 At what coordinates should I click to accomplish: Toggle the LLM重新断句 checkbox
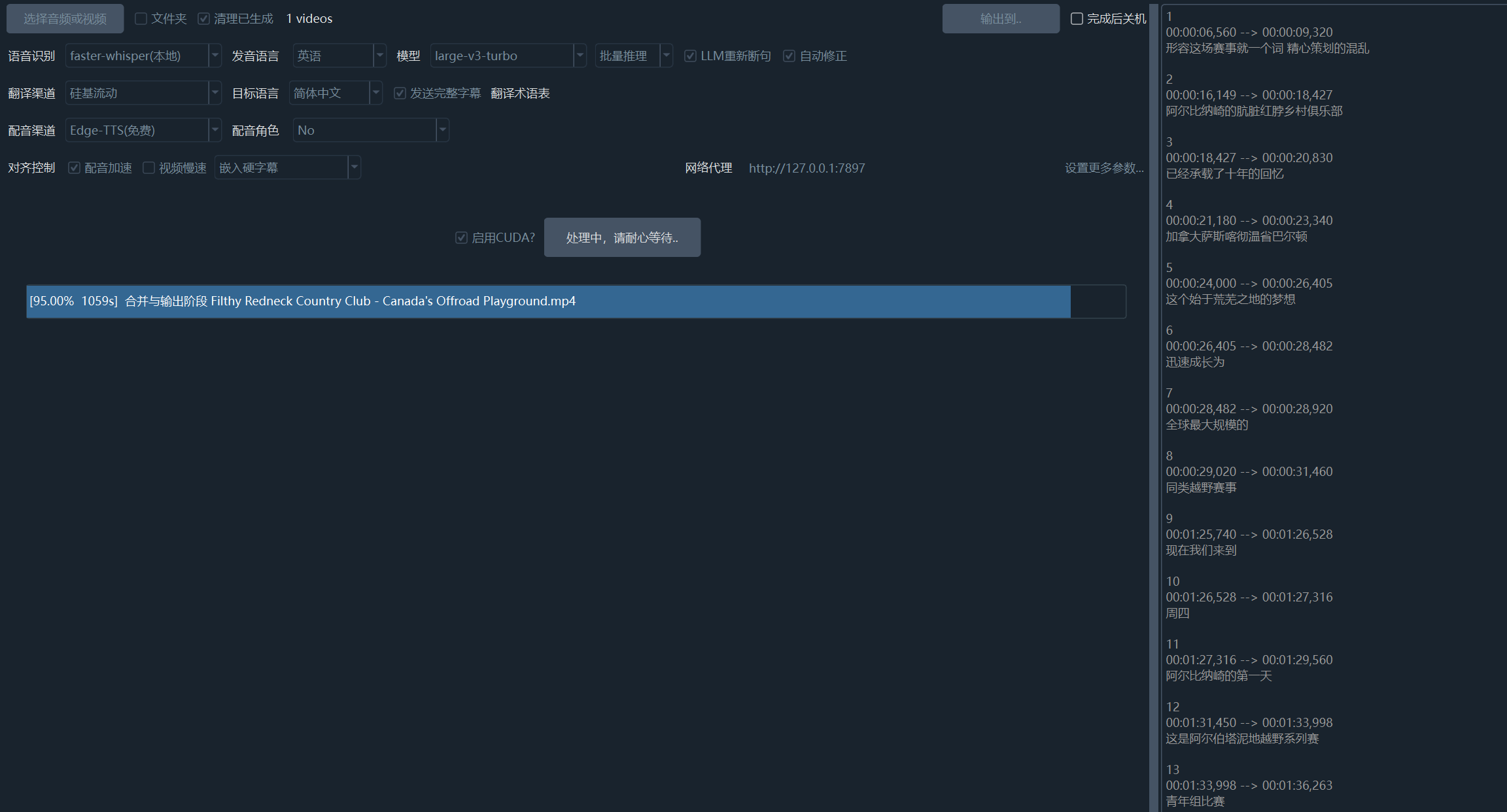tap(690, 56)
